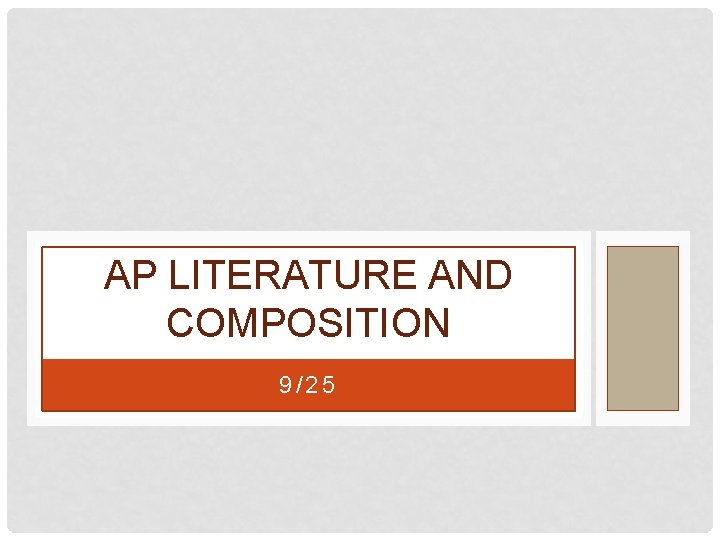
Task: Click the gray background below the date bar
Action: pos(360,480)
